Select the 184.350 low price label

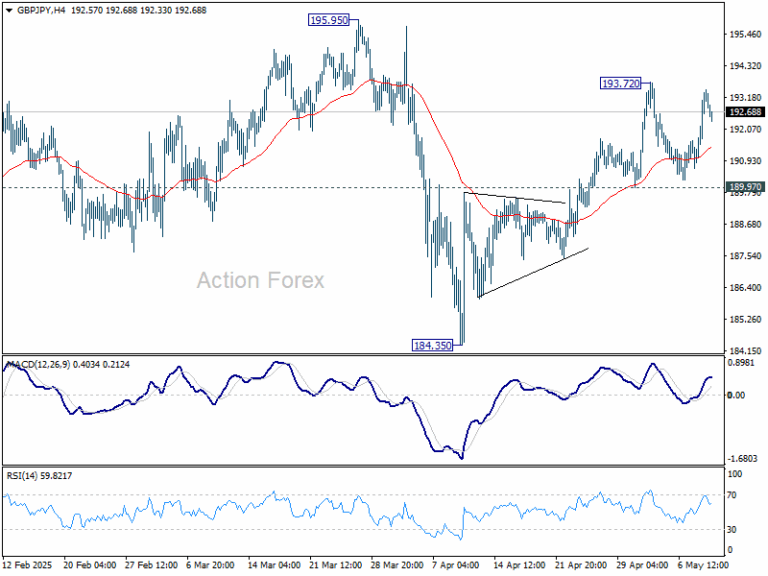point(432,345)
